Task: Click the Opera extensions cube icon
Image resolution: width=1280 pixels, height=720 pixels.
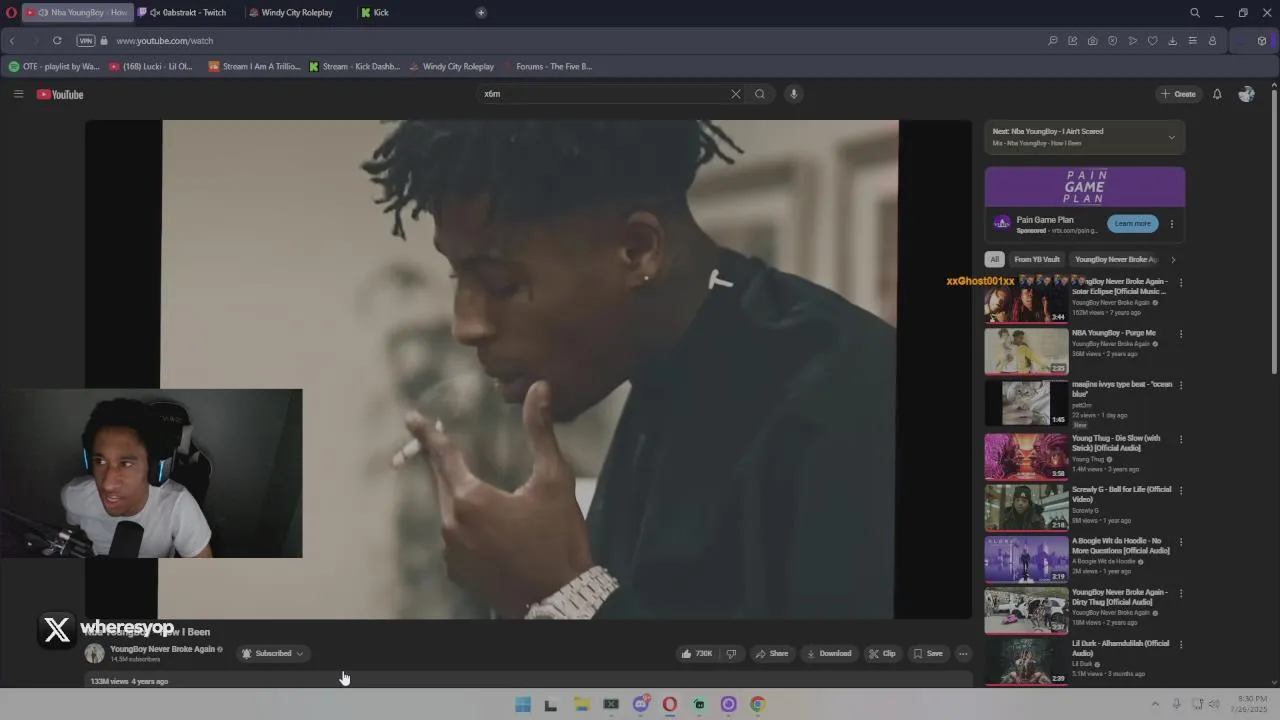Action: [1262, 41]
